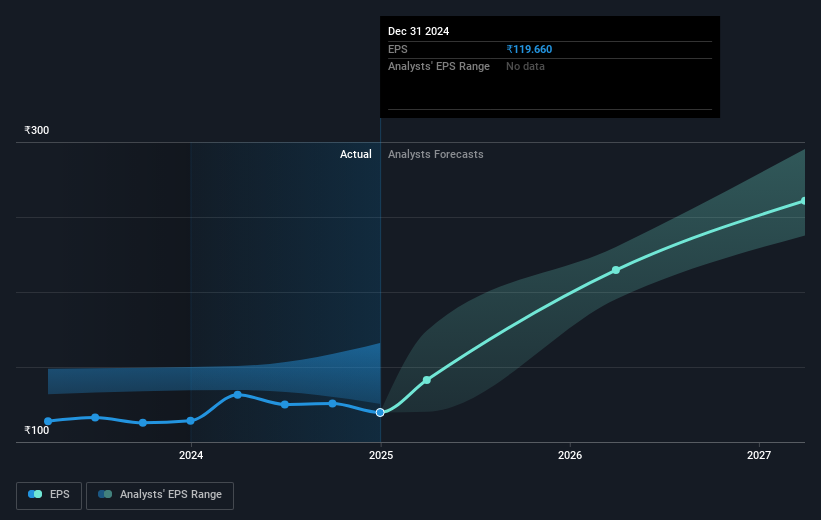Screen dimensions: 821x520
Task: Click the EPS legend color icon
Action: pos(35,494)
